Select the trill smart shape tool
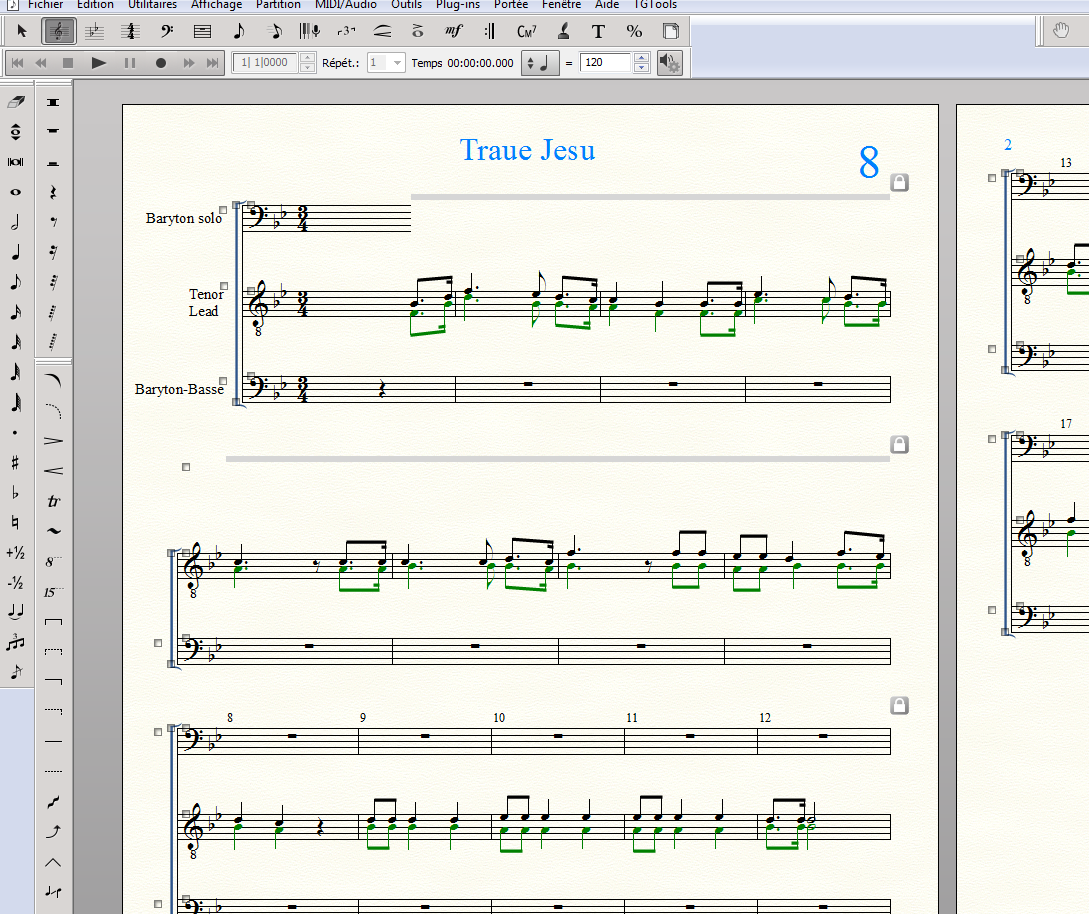This screenshot has width=1089, height=914. coord(53,500)
